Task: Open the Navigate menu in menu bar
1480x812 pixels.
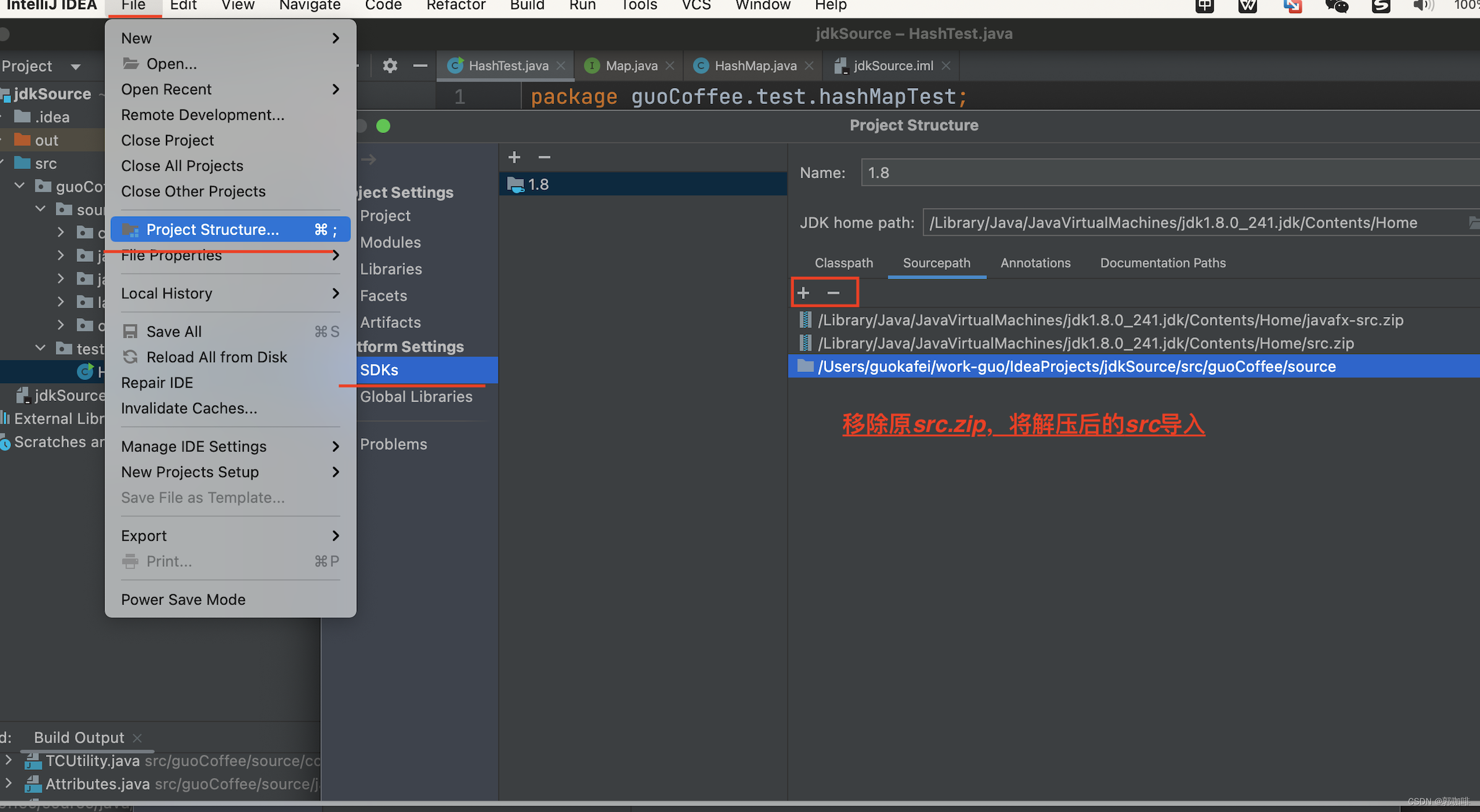Action: point(310,6)
